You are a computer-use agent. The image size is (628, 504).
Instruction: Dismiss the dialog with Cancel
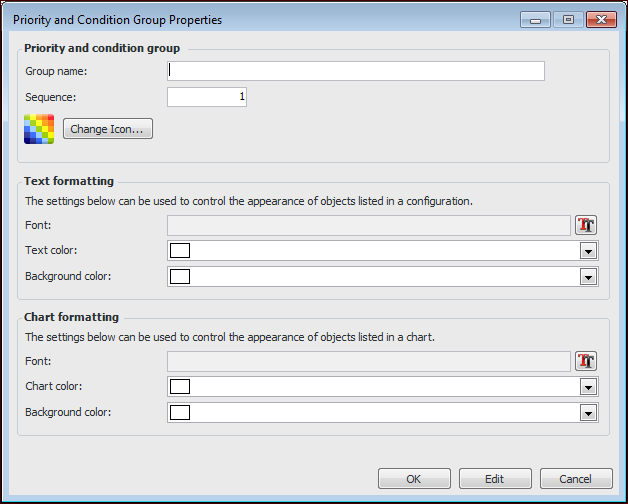[576, 479]
